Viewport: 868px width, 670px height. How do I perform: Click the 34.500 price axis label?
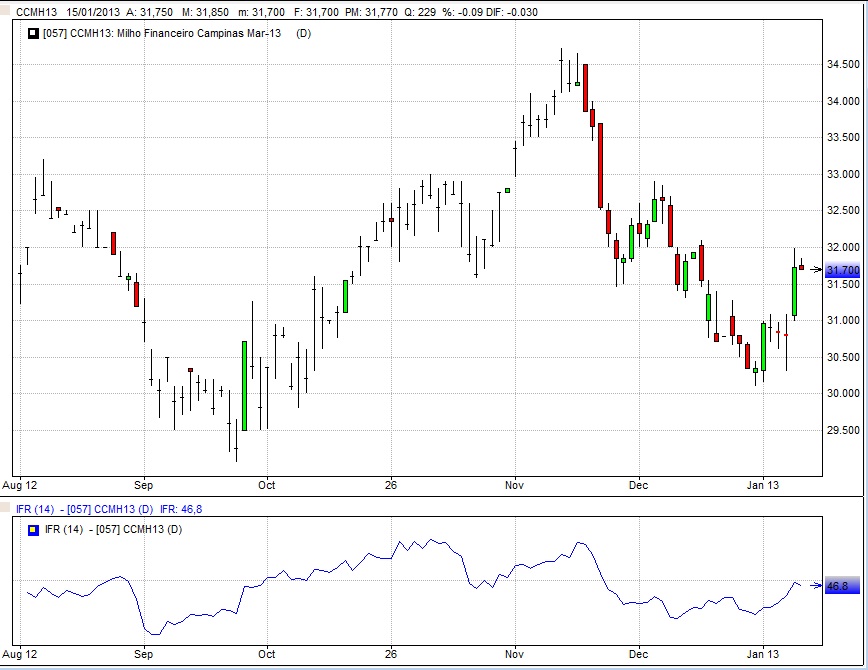[x=844, y=65]
